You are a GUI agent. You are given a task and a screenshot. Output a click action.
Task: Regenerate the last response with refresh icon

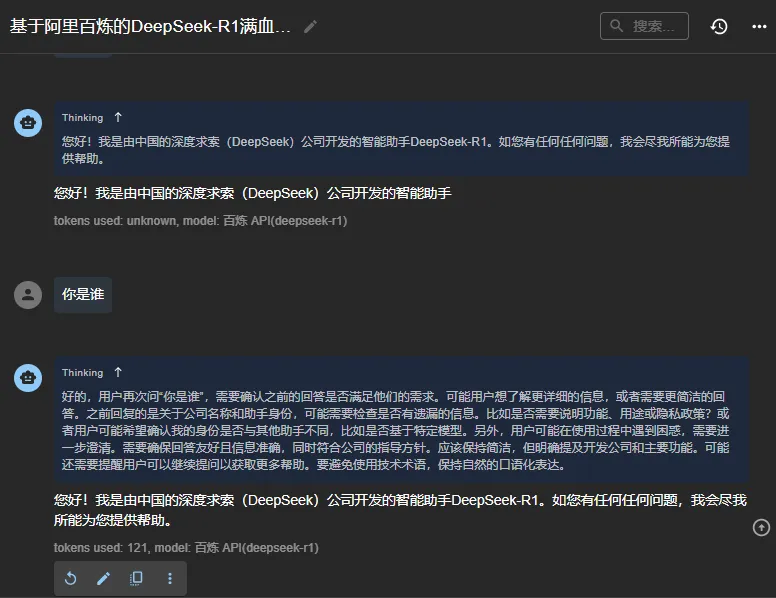(71, 578)
